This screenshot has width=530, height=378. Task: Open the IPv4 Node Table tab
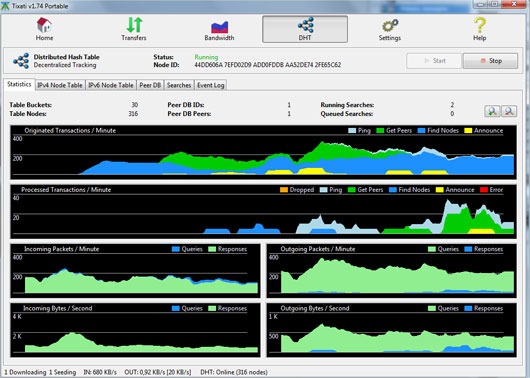tap(60, 85)
